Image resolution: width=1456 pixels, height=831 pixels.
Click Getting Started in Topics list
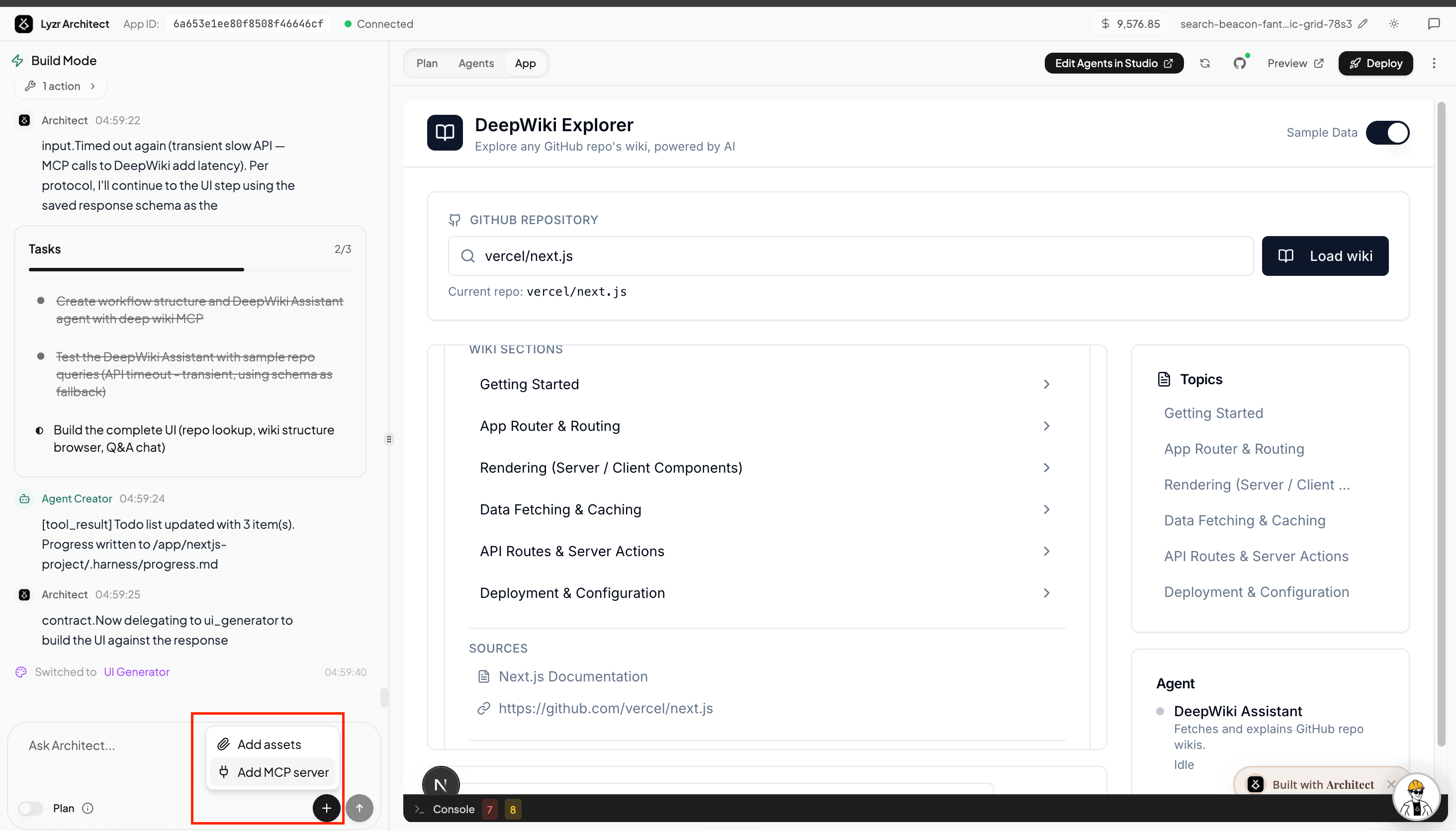pos(1213,413)
